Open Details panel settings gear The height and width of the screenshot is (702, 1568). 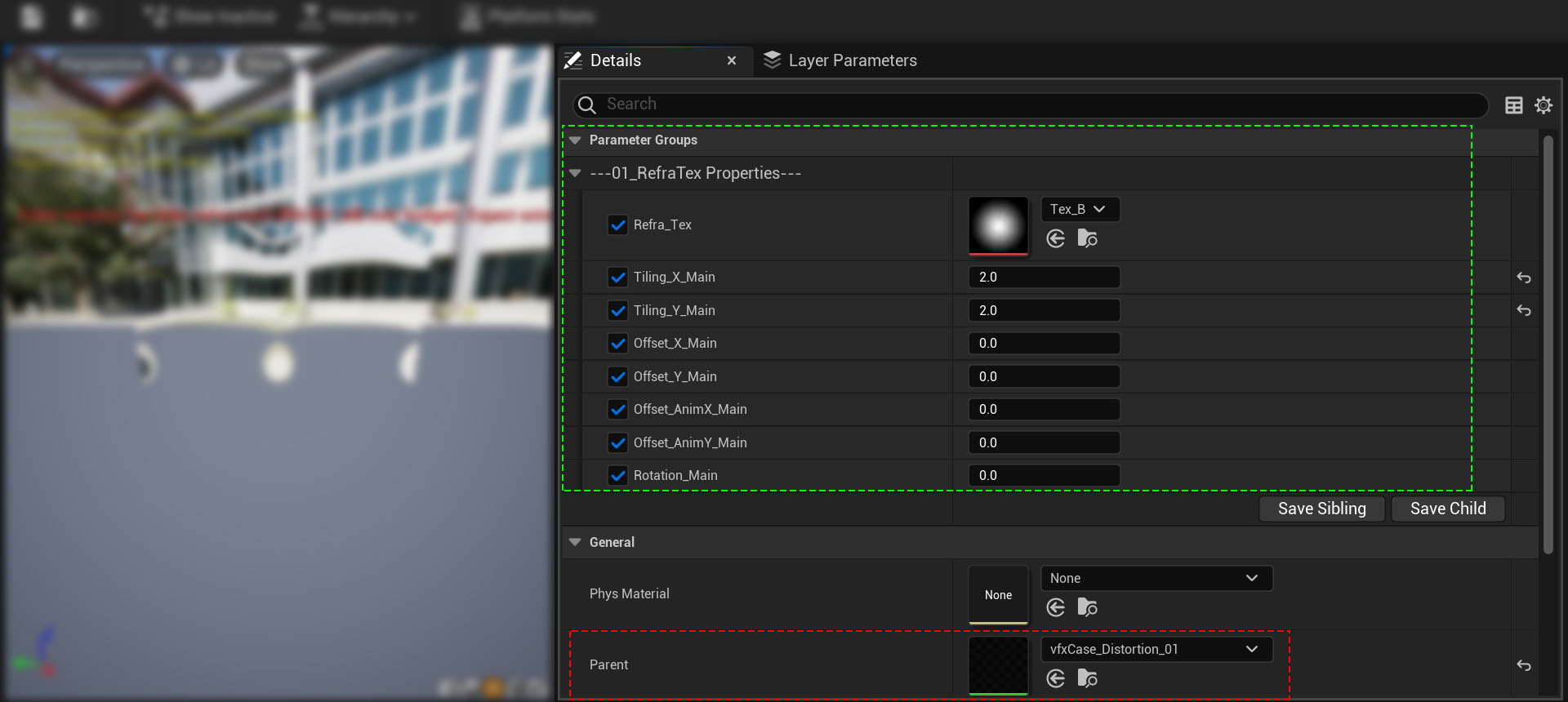1543,105
